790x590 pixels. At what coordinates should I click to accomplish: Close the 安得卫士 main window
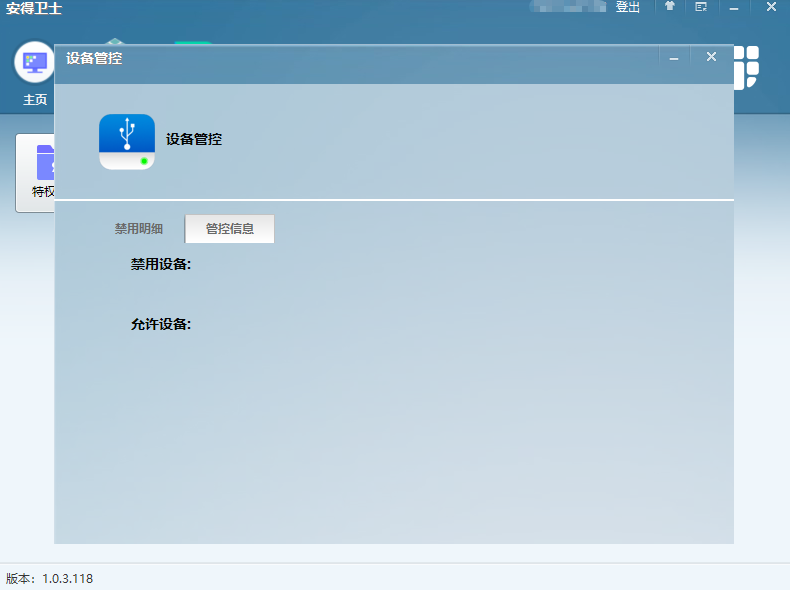pyautogui.click(x=771, y=7)
